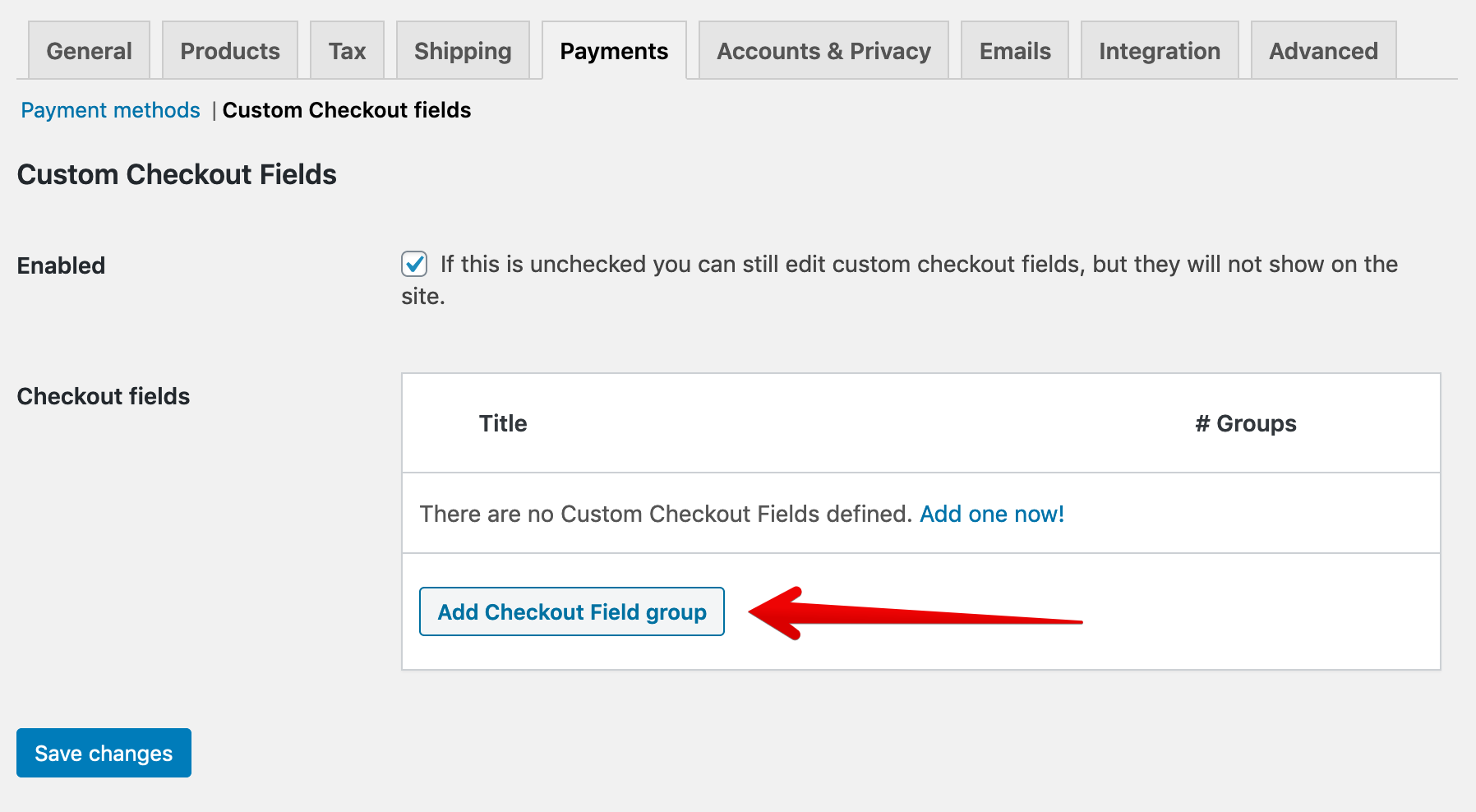Click the checkbox description about unchecked fields
Viewport: 1476px width, 812px height.
pyautogui.click(x=919, y=265)
